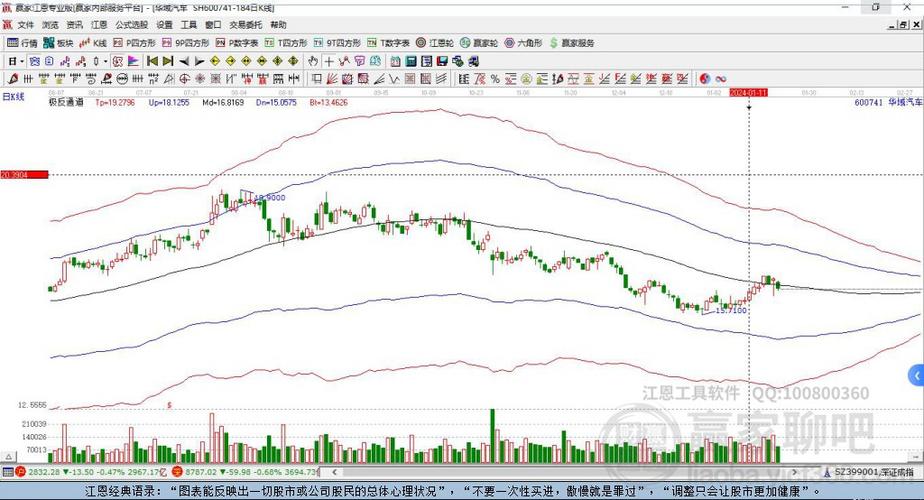Click the circled wave drawing icon
Image resolution: width=924 pixels, height=500 pixels.
click(x=122, y=78)
